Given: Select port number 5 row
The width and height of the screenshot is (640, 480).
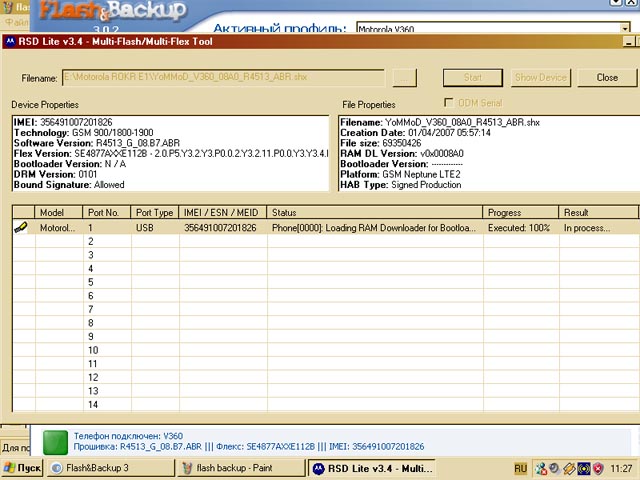Looking at the screenshot, I should click(325, 282).
